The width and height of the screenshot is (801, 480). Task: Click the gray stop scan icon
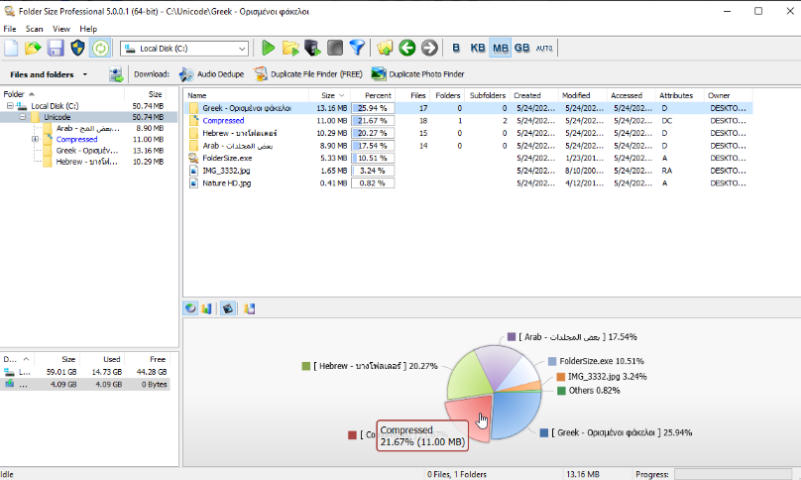tap(335, 48)
